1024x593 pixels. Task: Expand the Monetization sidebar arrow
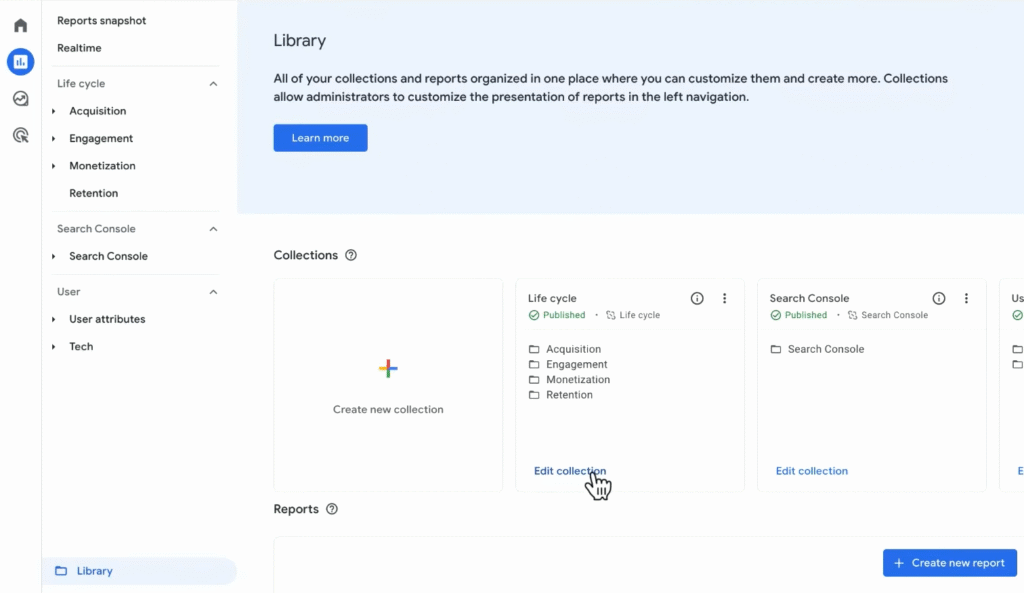[x=54, y=166]
